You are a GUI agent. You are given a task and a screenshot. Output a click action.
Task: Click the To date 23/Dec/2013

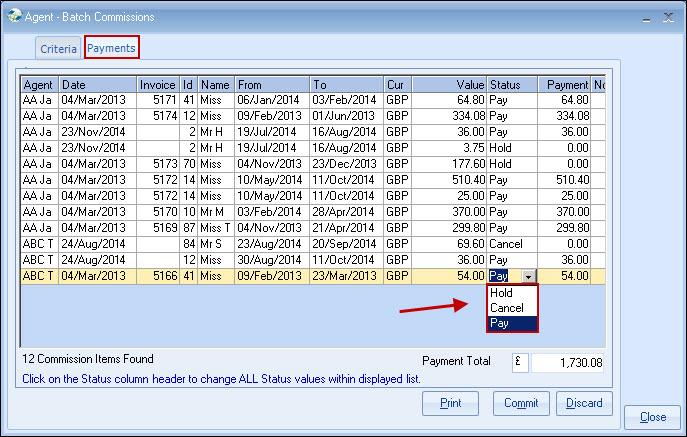pos(347,164)
